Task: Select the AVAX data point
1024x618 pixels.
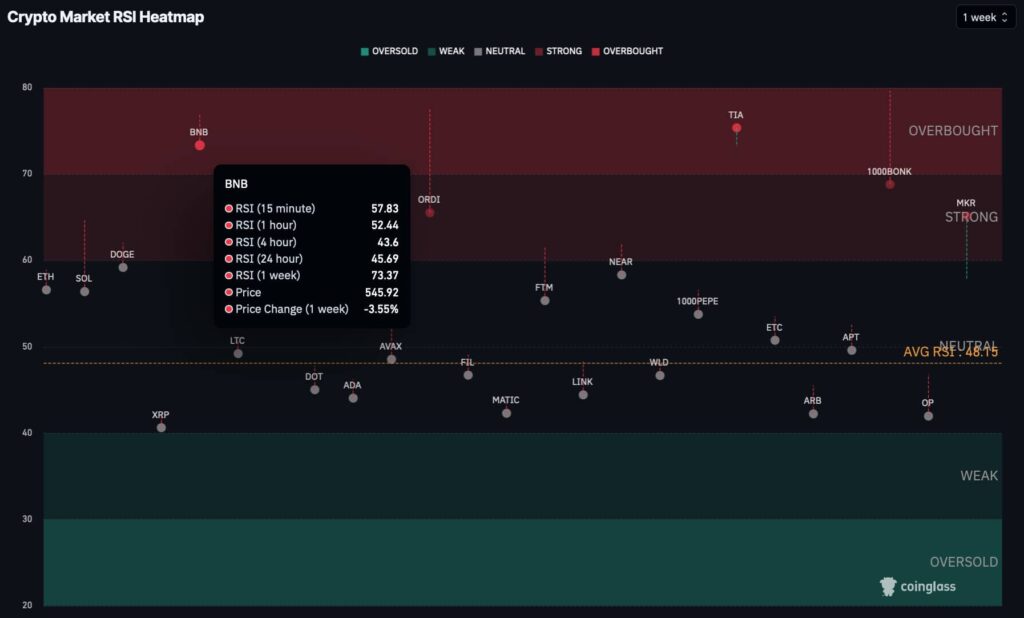Action: (x=391, y=359)
